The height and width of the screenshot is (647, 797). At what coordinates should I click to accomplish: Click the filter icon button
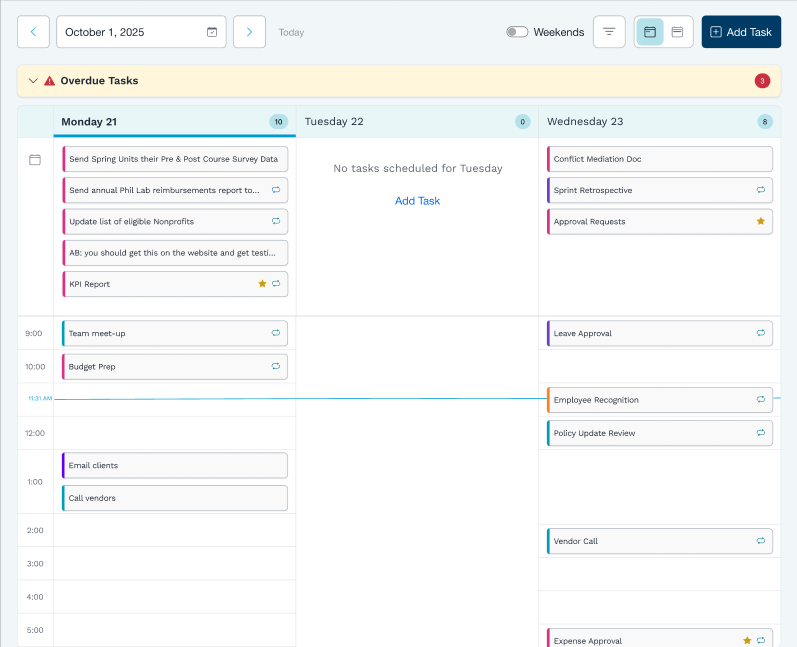(609, 32)
